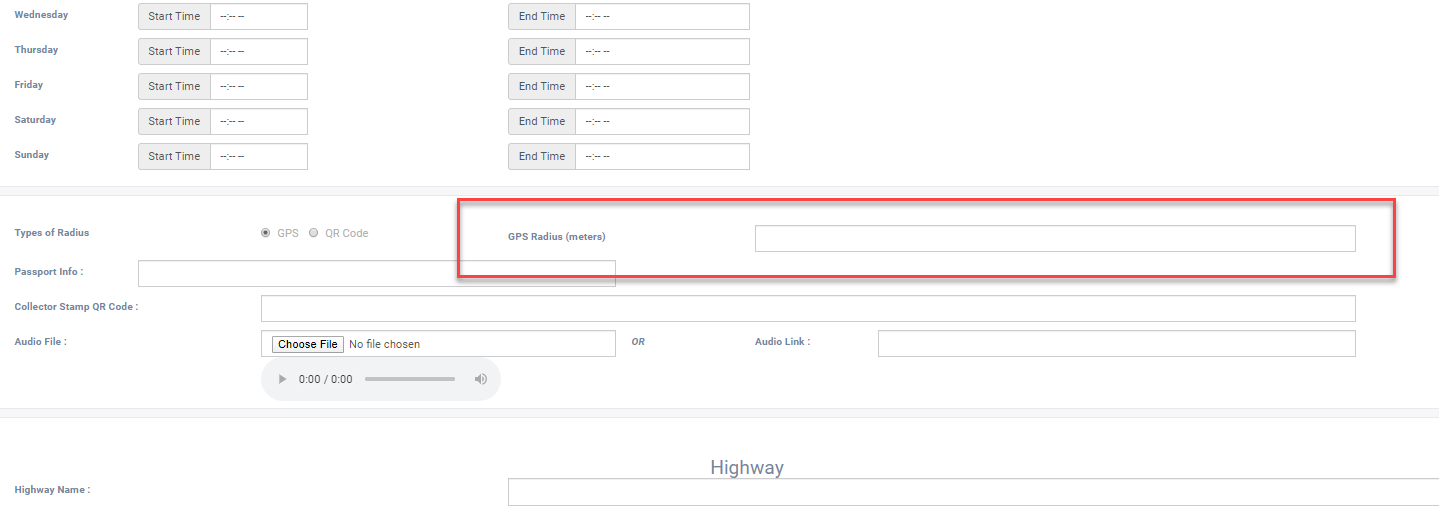Click the Passport Info text field

(x=376, y=274)
